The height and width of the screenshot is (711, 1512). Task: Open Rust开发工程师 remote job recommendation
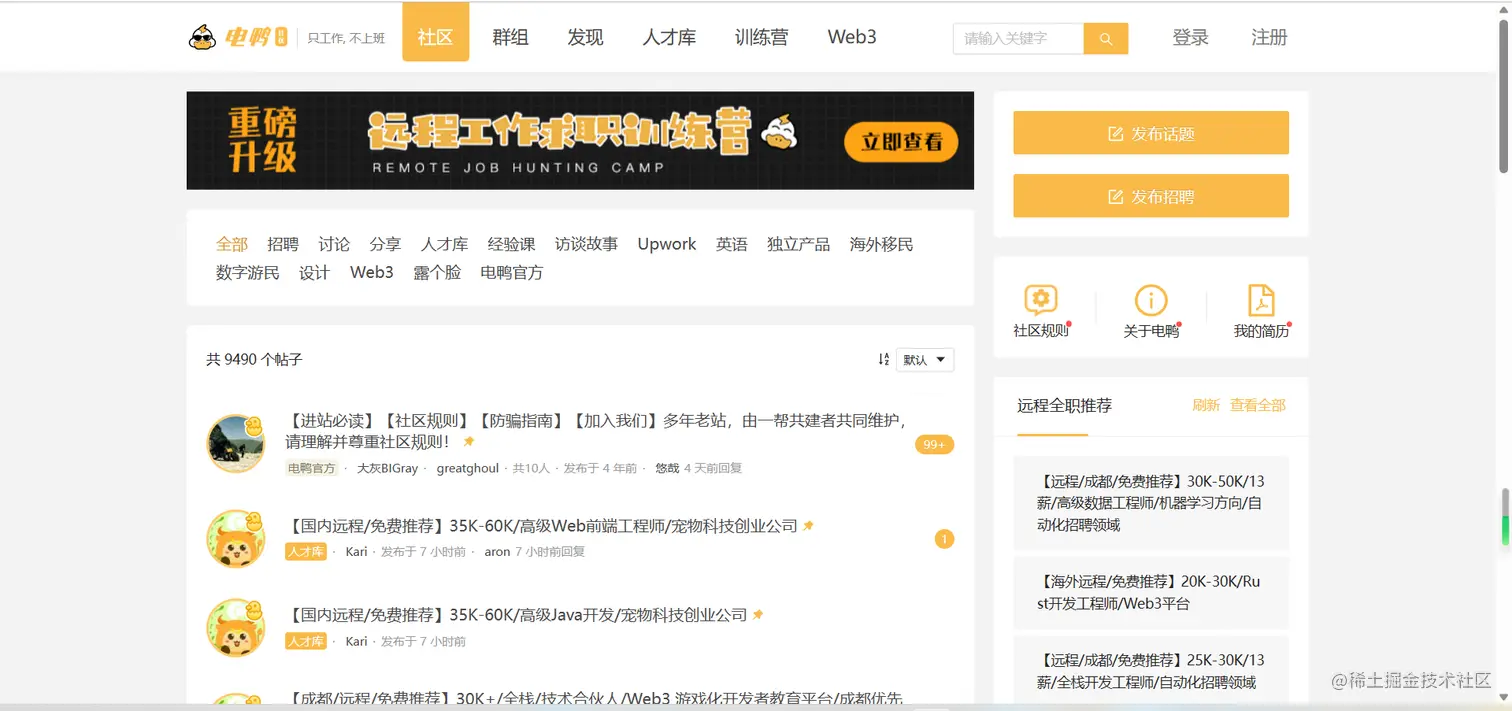pyautogui.click(x=1151, y=592)
